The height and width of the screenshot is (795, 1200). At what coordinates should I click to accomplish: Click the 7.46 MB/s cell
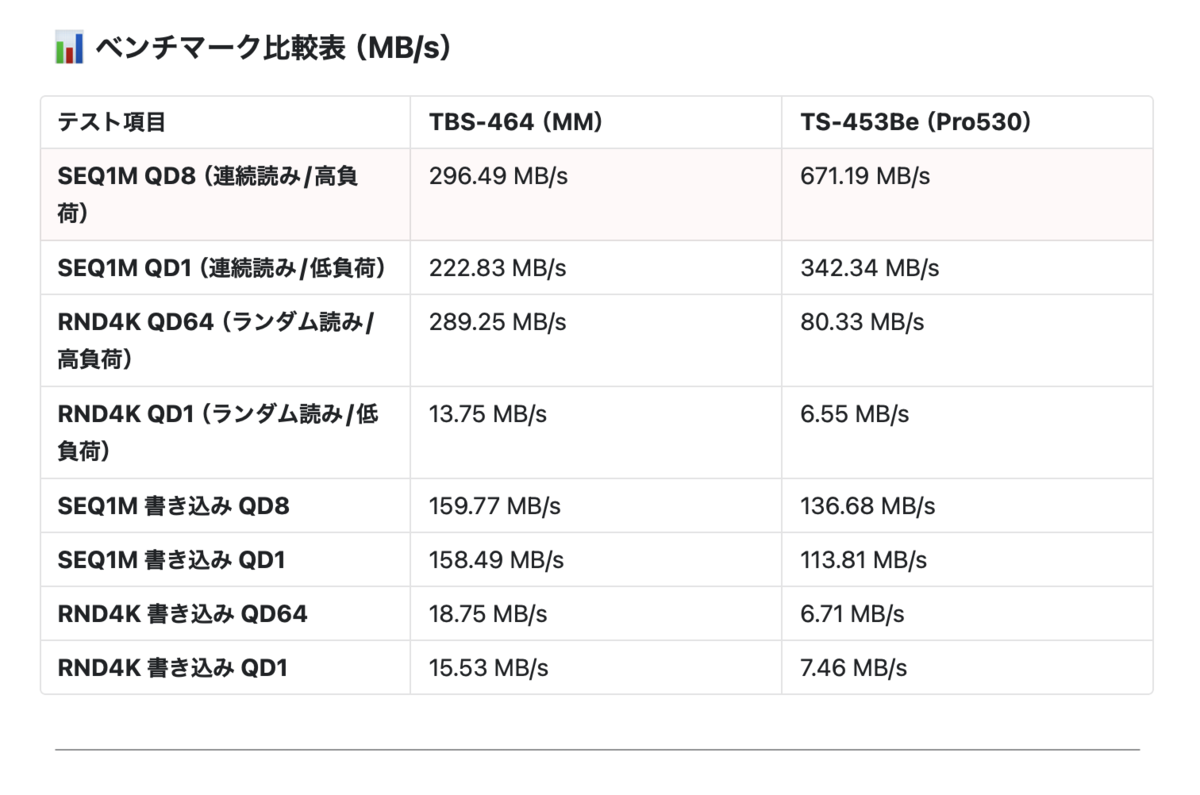(x=853, y=668)
